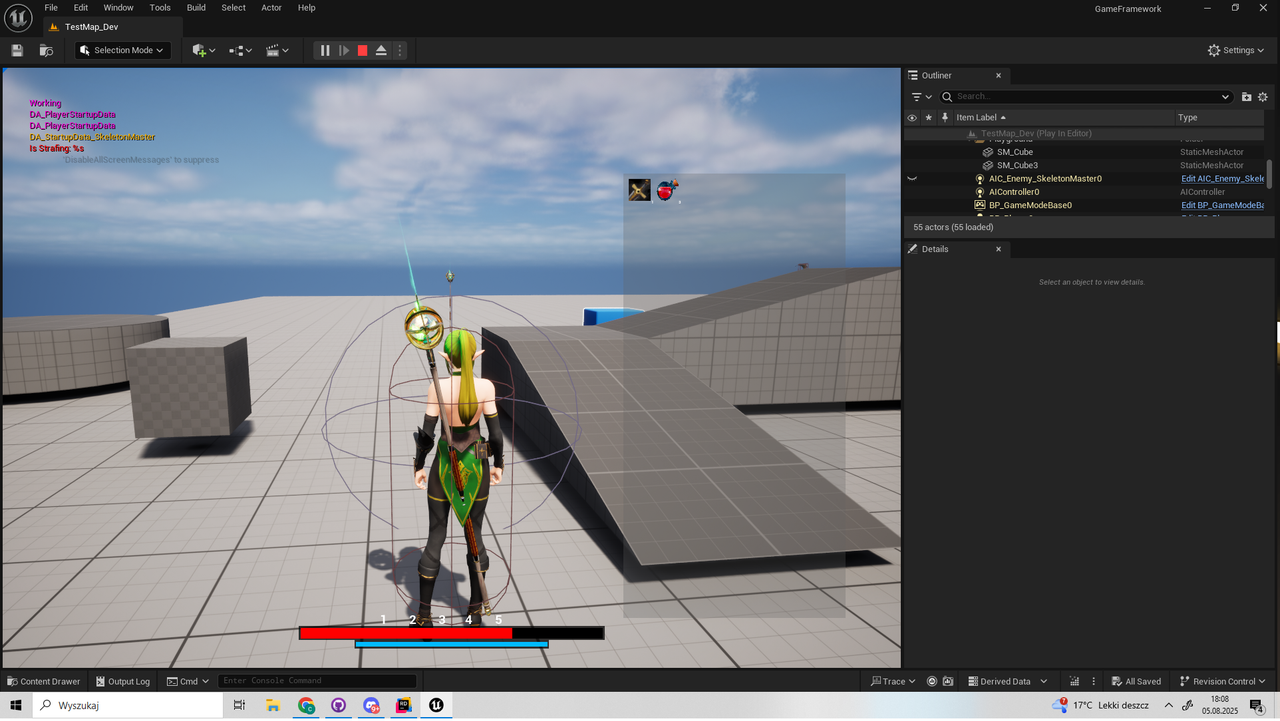Select the Details panel tab
Image resolution: width=1280 pixels, height=721 pixels.
pyautogui.click(x=935, y=249)
